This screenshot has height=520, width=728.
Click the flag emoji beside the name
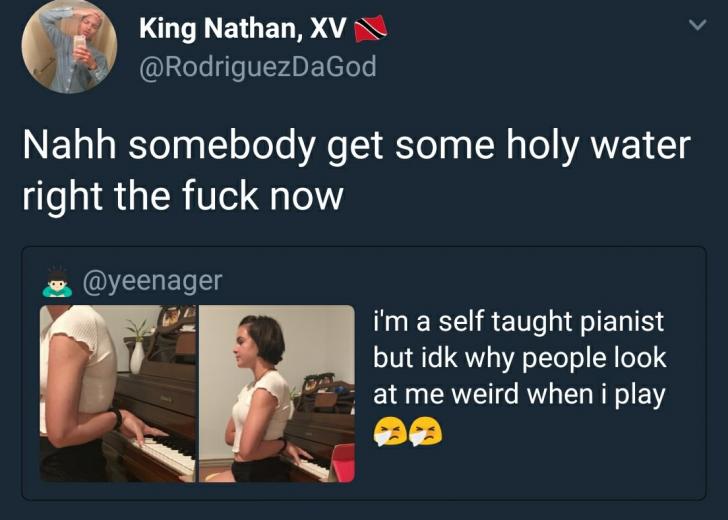(x=372, y=32)
